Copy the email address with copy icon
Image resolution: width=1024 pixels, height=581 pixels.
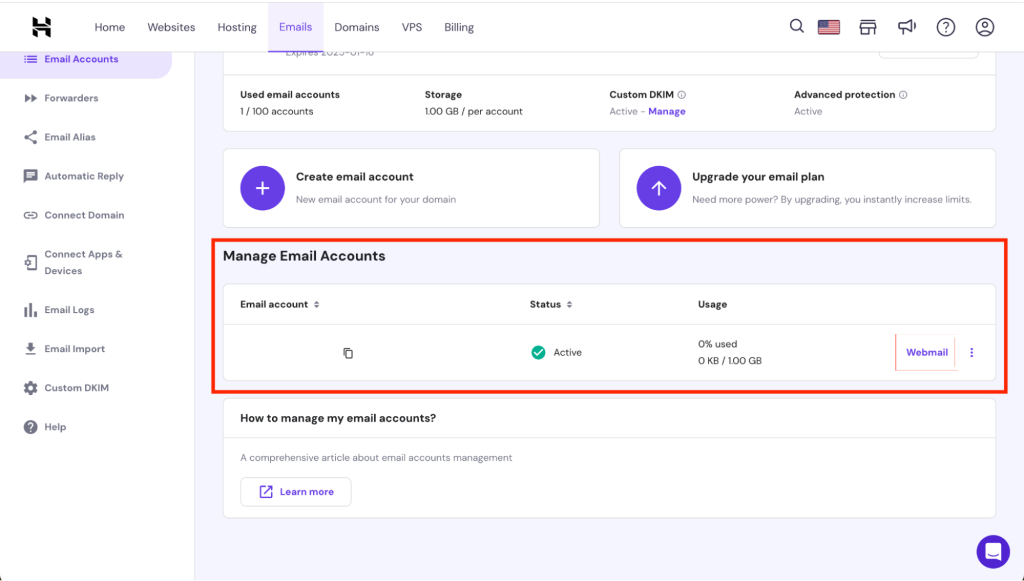348,353
